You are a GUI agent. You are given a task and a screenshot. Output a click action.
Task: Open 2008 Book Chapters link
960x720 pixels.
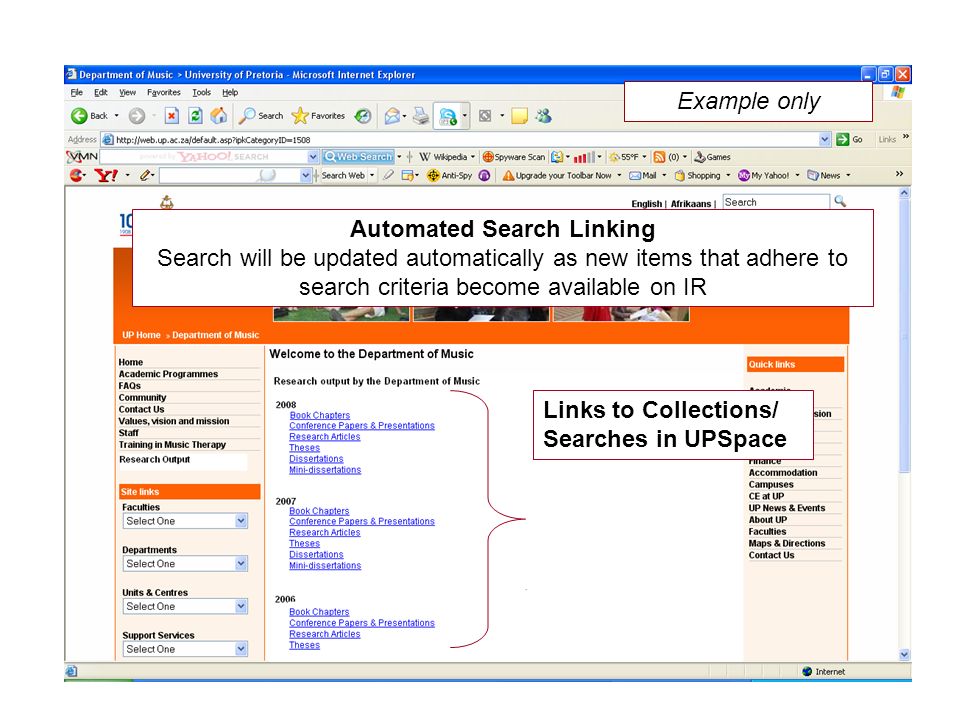click(x=320, y=415)
